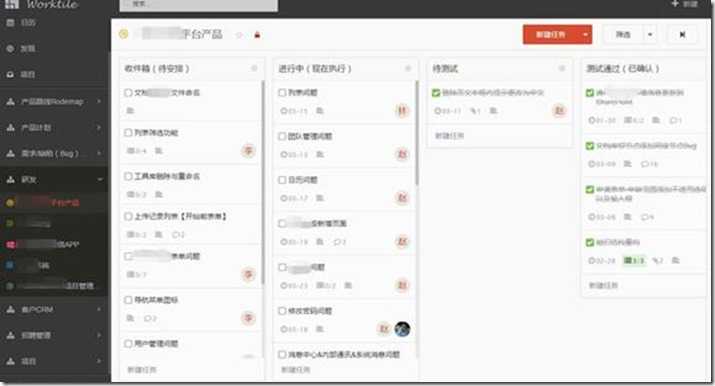715x386 pixels.
Task: Uncheck the first completed task in 测试通过 column
Action: [x=590, y=93]
